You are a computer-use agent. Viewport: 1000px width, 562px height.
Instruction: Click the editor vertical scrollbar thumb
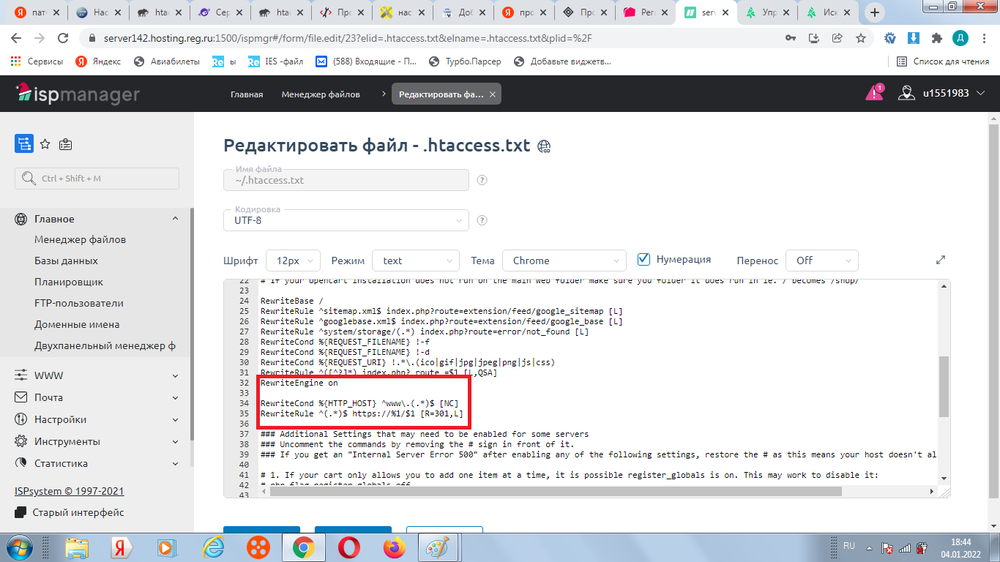(943, 387)
